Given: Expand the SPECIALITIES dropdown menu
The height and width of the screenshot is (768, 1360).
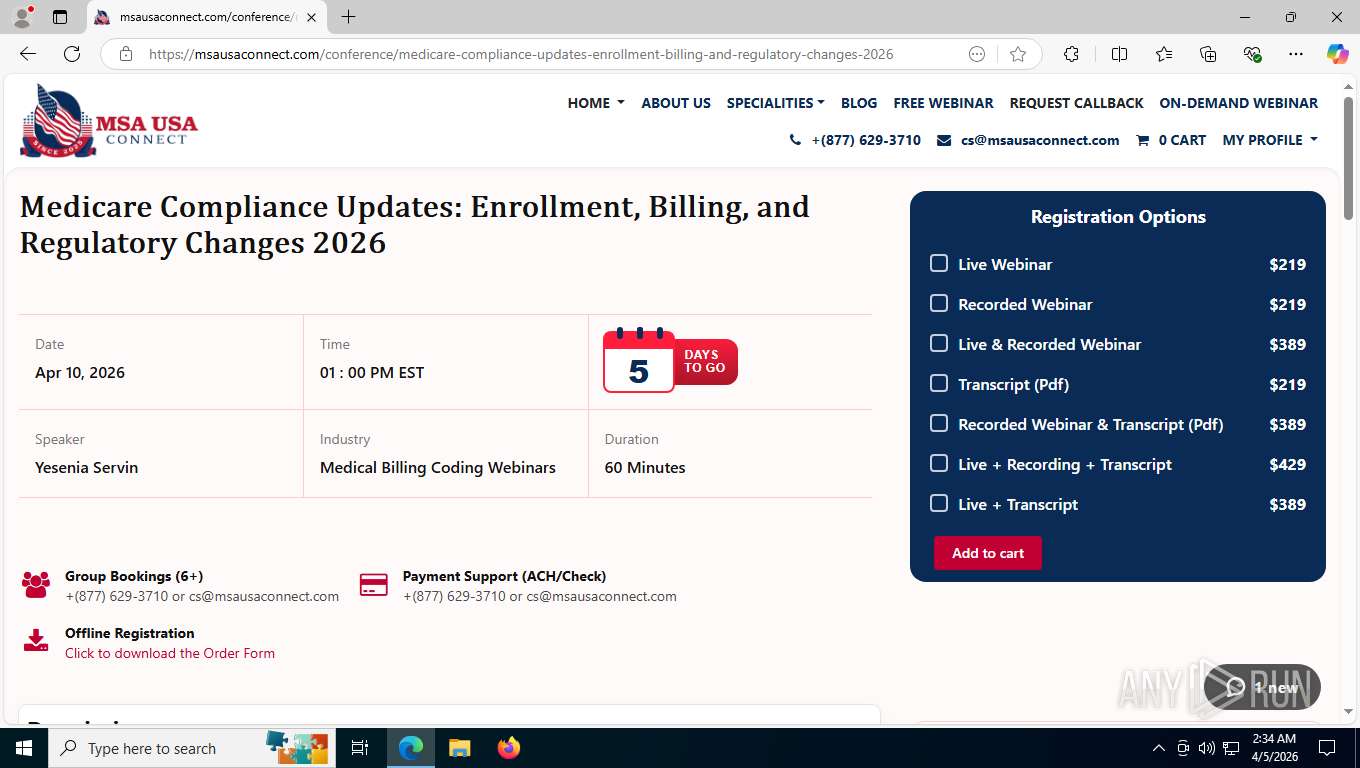Looking at the screenshot, I should (776, 103).
